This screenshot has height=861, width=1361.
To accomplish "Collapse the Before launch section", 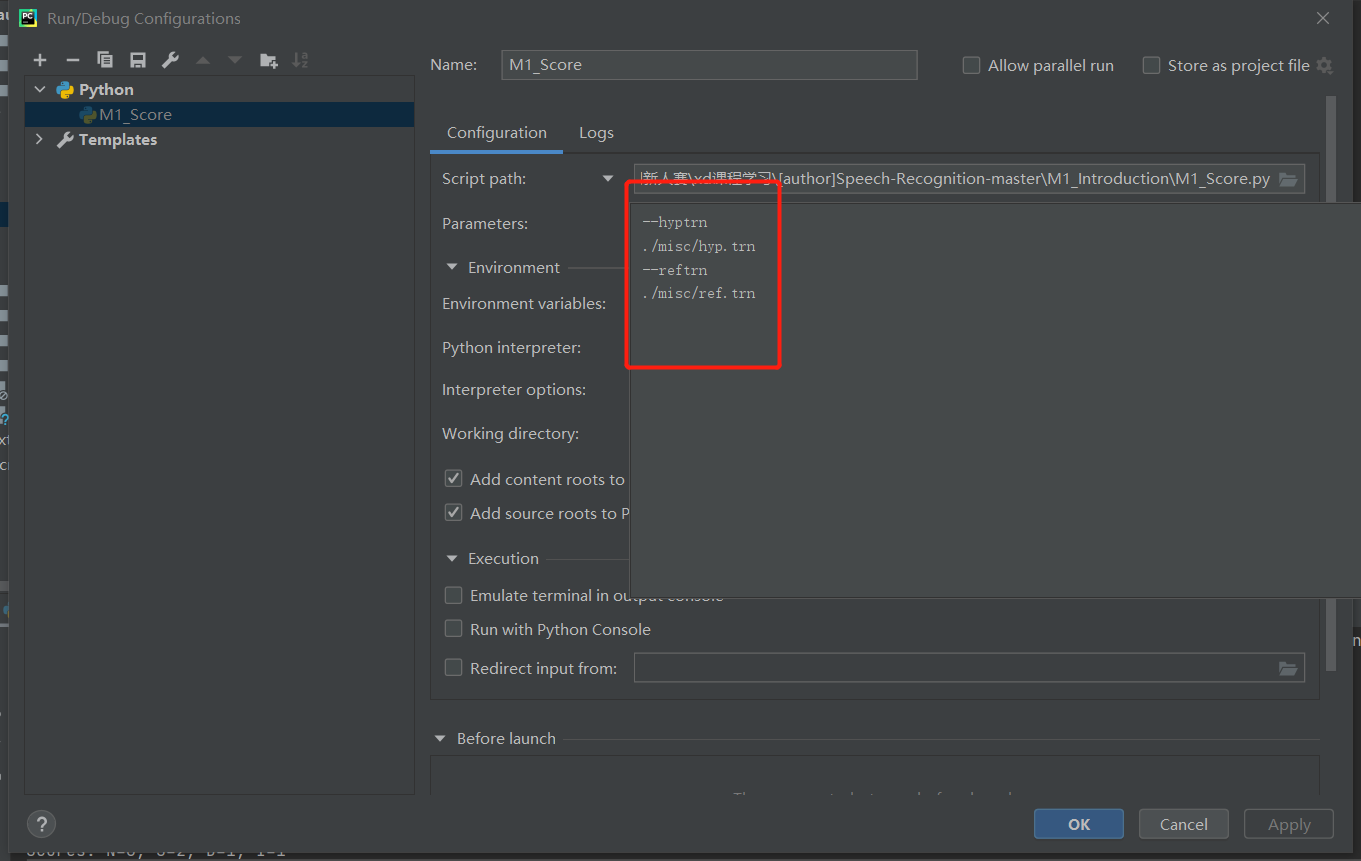I will tap(440, 738).
